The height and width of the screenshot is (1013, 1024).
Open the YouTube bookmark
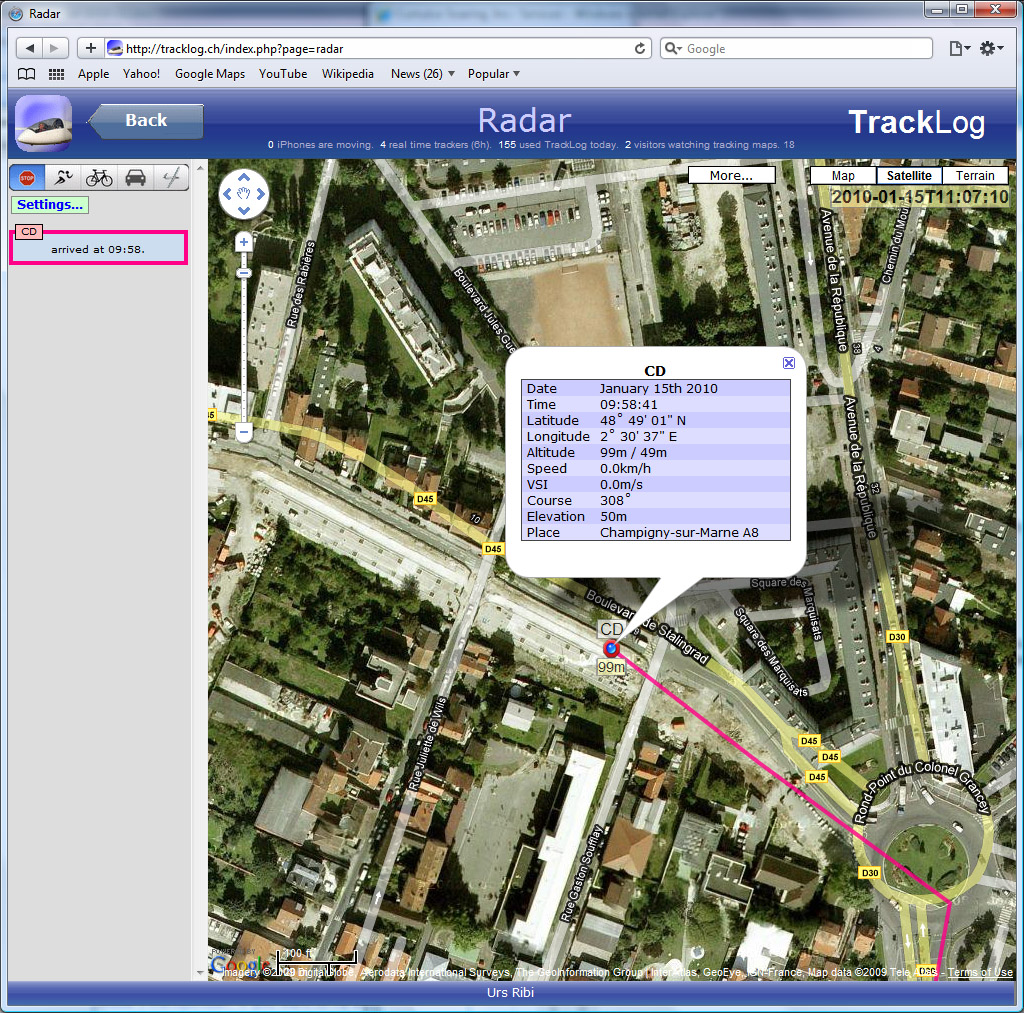[x=283, y=74]
